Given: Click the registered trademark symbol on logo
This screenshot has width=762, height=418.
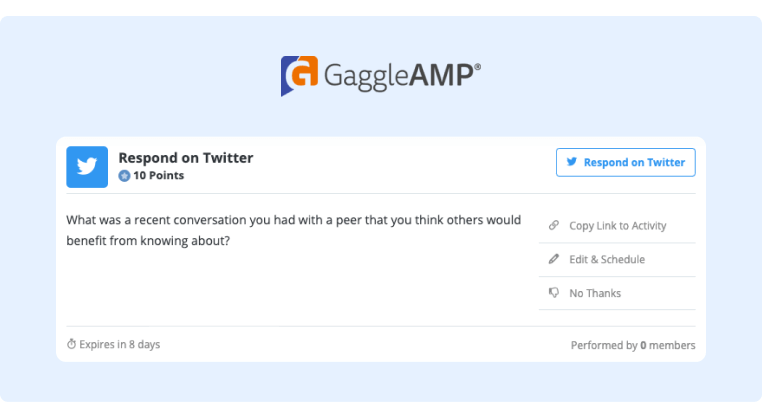Looking at the screenshot, I should 478,67.
